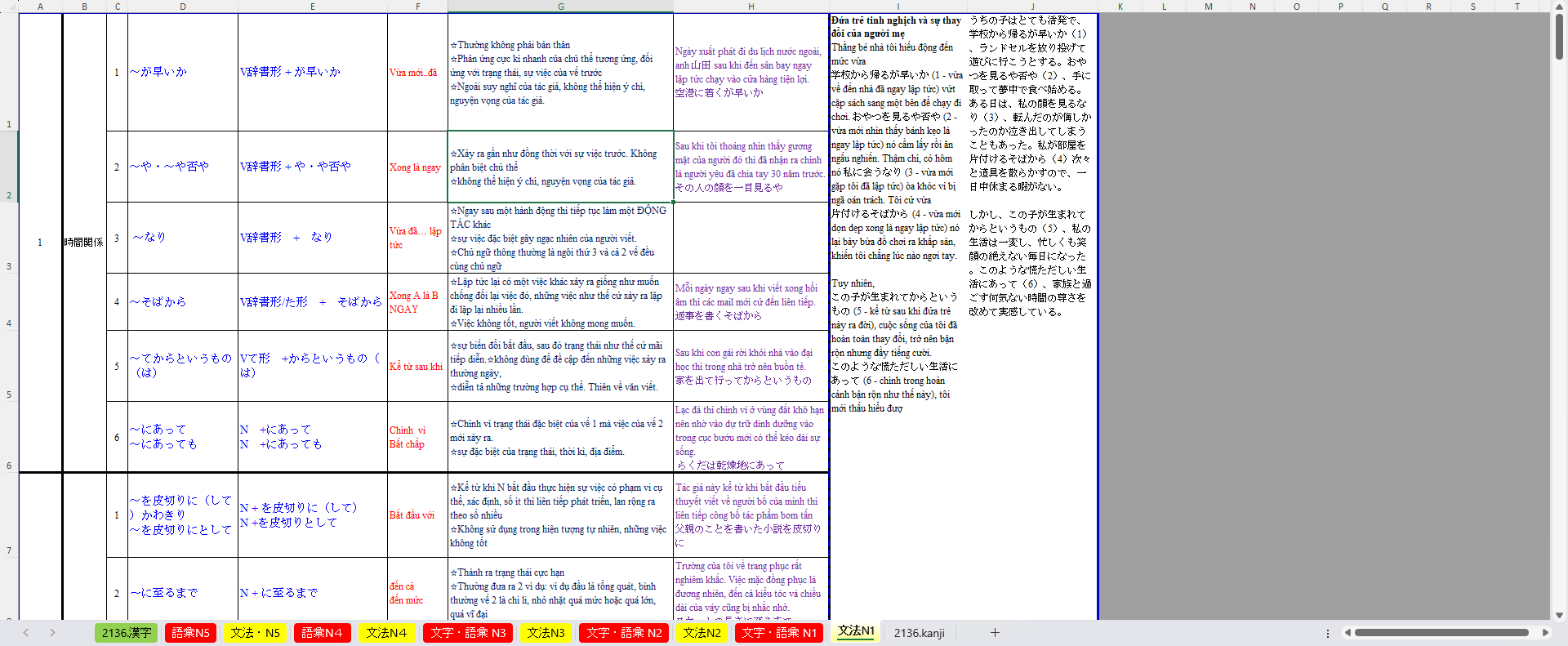Screen dimensions: 1568x646
Task: Click the vertical scrollbar down arrow
Action: coord(1559,616)
